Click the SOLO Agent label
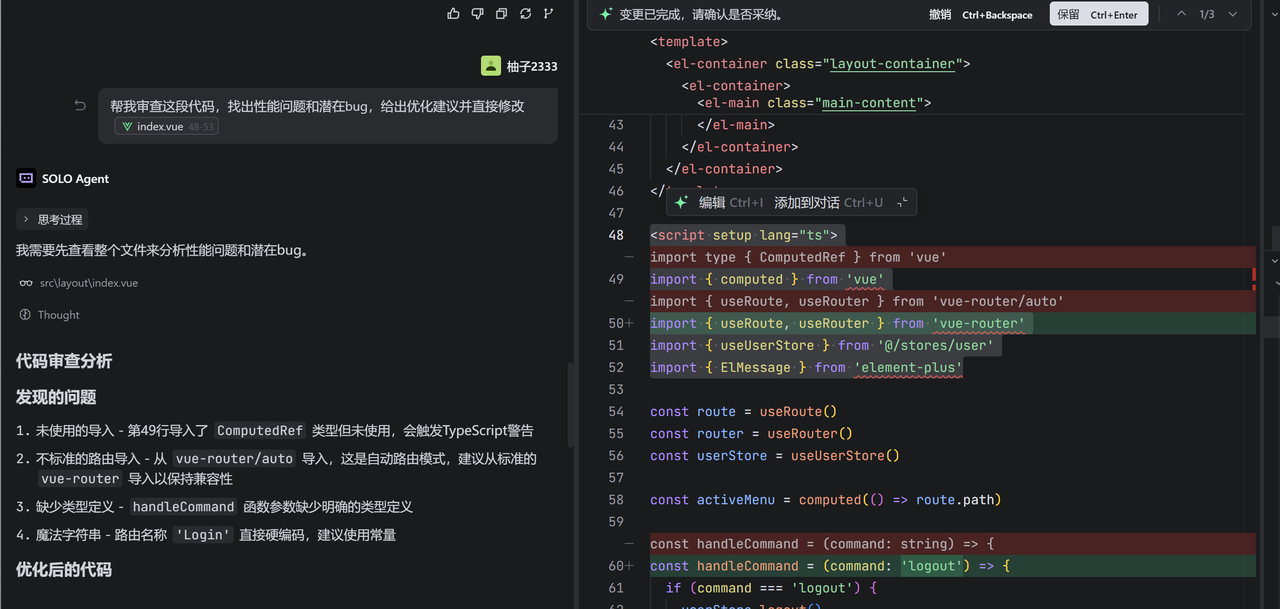Screen dimensions: 1280x609 (x=75, y=179)
